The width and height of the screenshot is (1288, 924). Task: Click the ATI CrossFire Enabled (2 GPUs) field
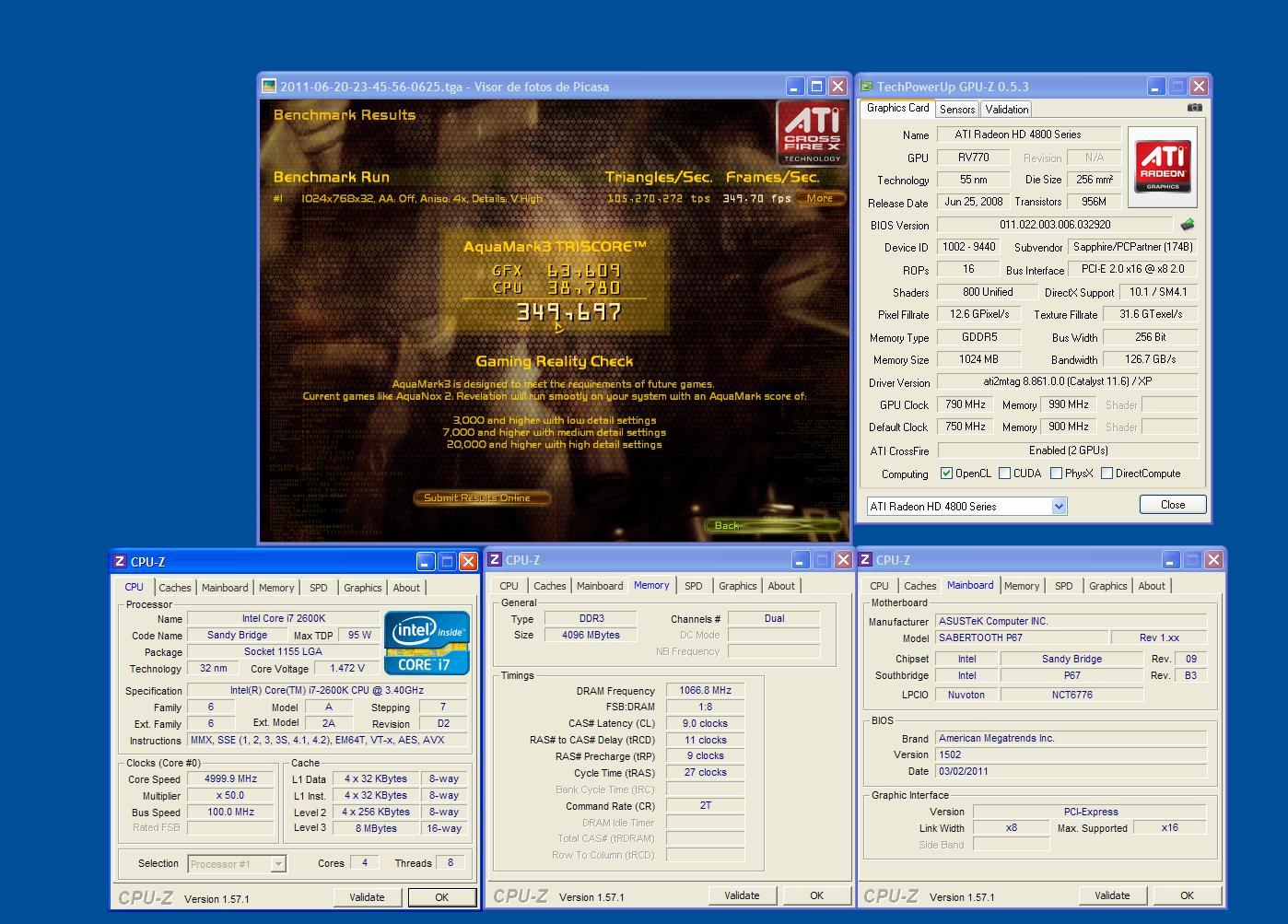pyautogui.click(x=1067, y=450)
